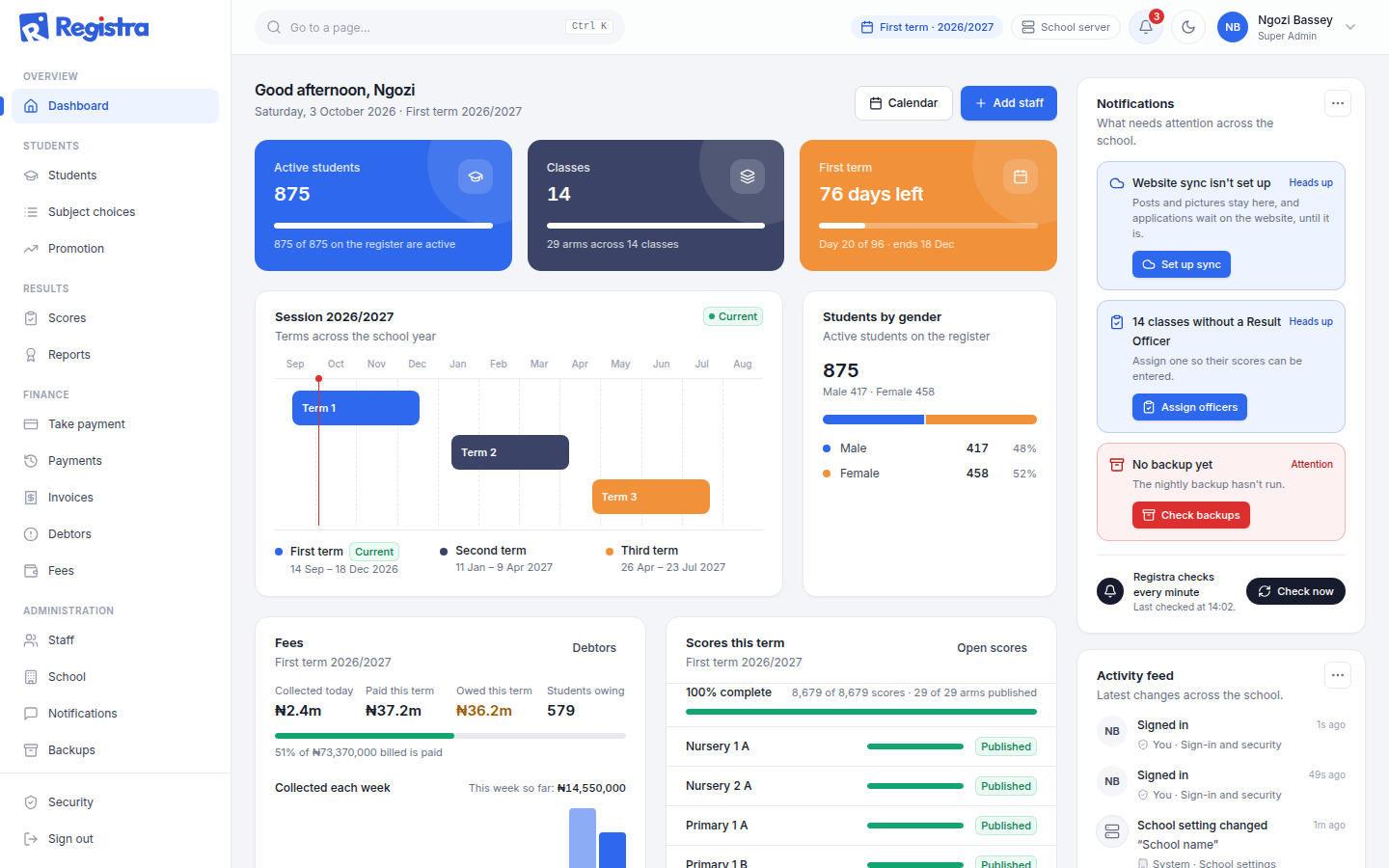Select the Term 1 bar in timeline

(356, 408)
